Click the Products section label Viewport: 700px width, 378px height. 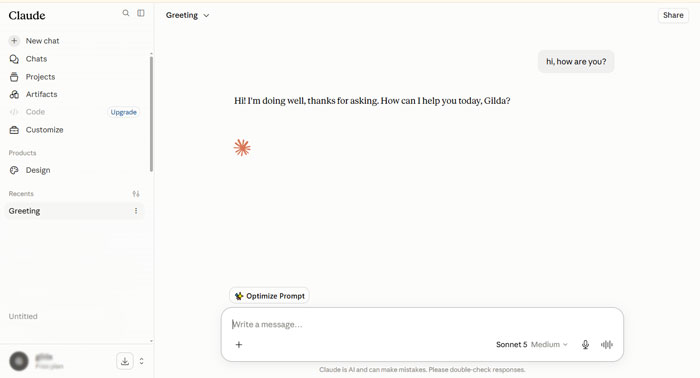click(22, 153)
